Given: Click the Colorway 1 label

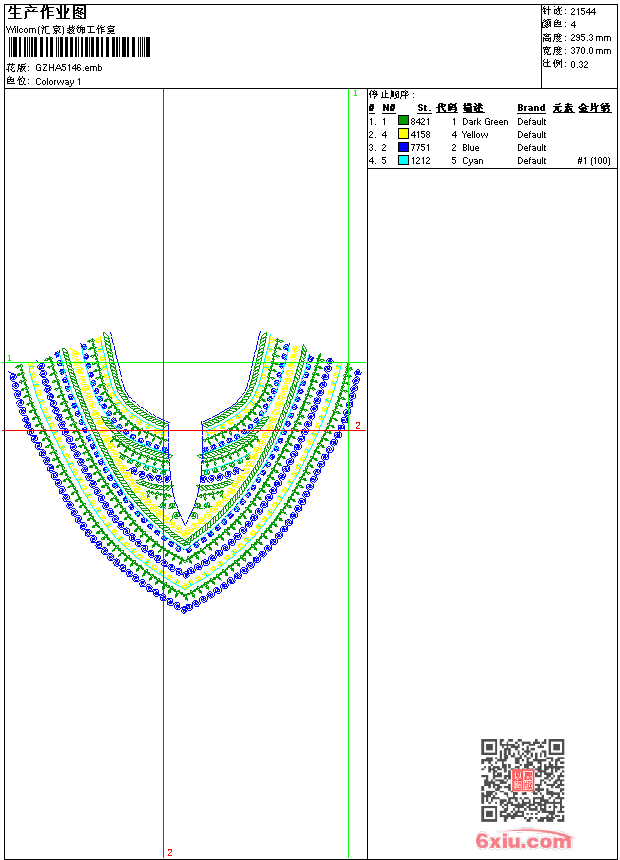Looking at the screenshot, I should 58,82.
